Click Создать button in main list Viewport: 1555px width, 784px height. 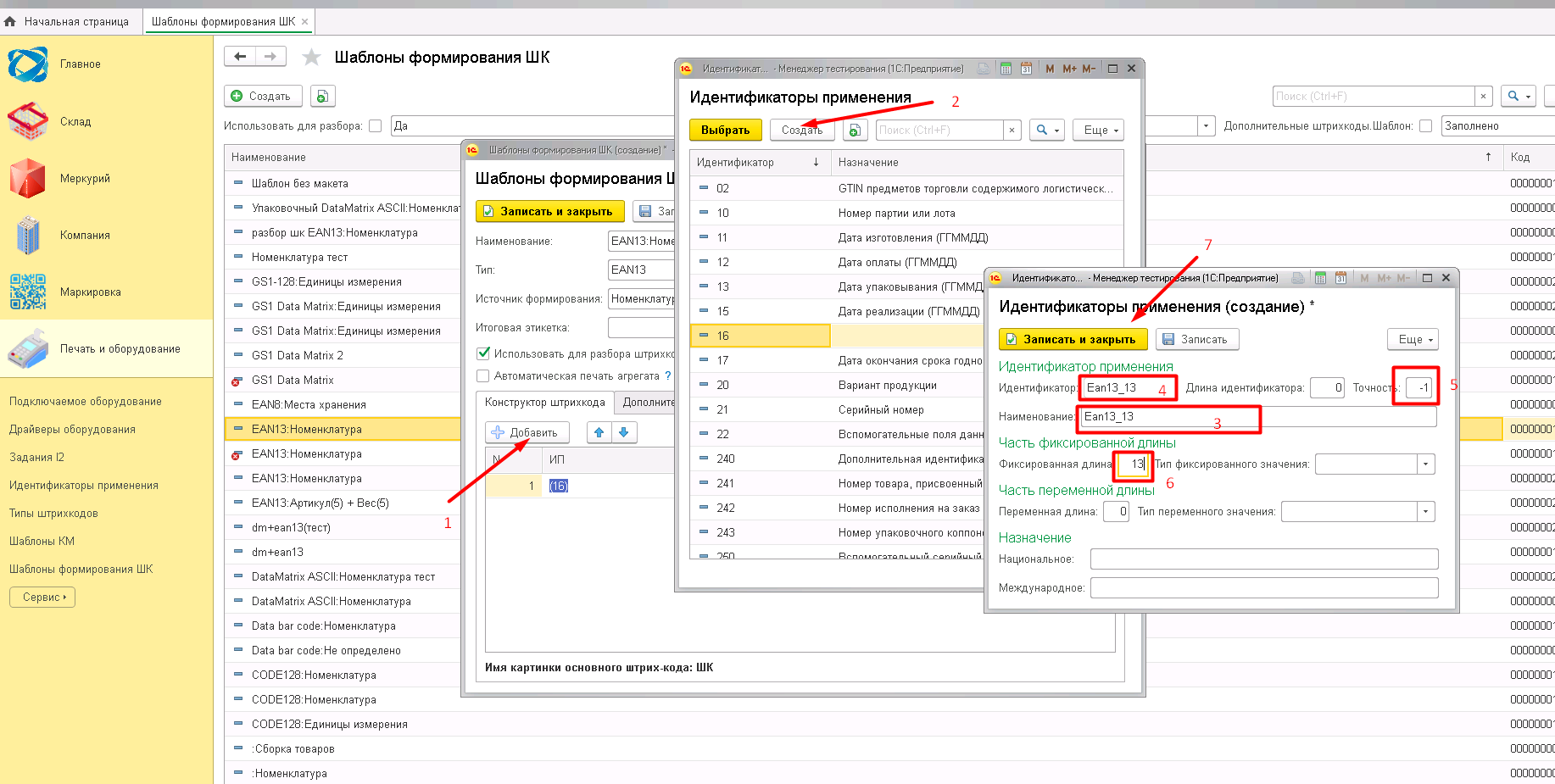[262, 96]
